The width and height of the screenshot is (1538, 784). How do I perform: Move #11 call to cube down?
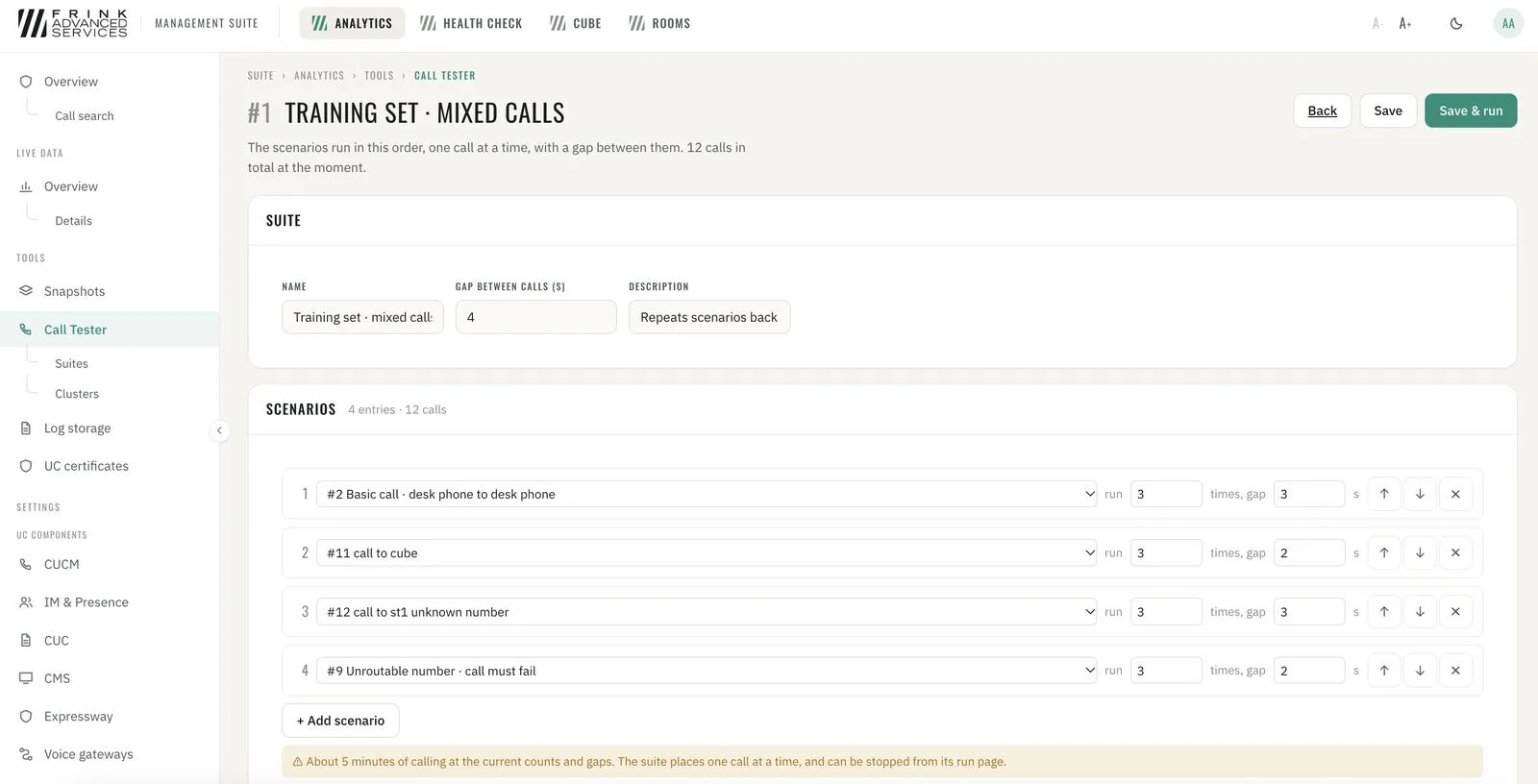1420,552
